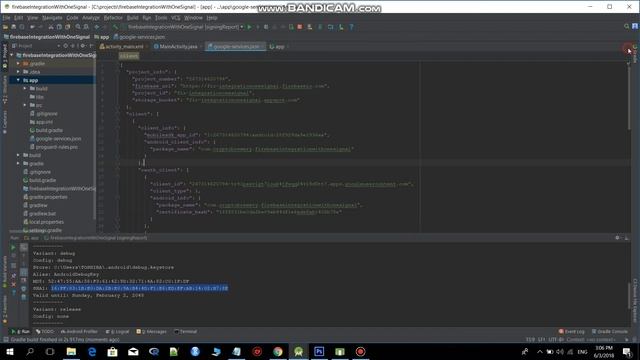
Task: Open the Refactor menu
Action: (113, 18)
